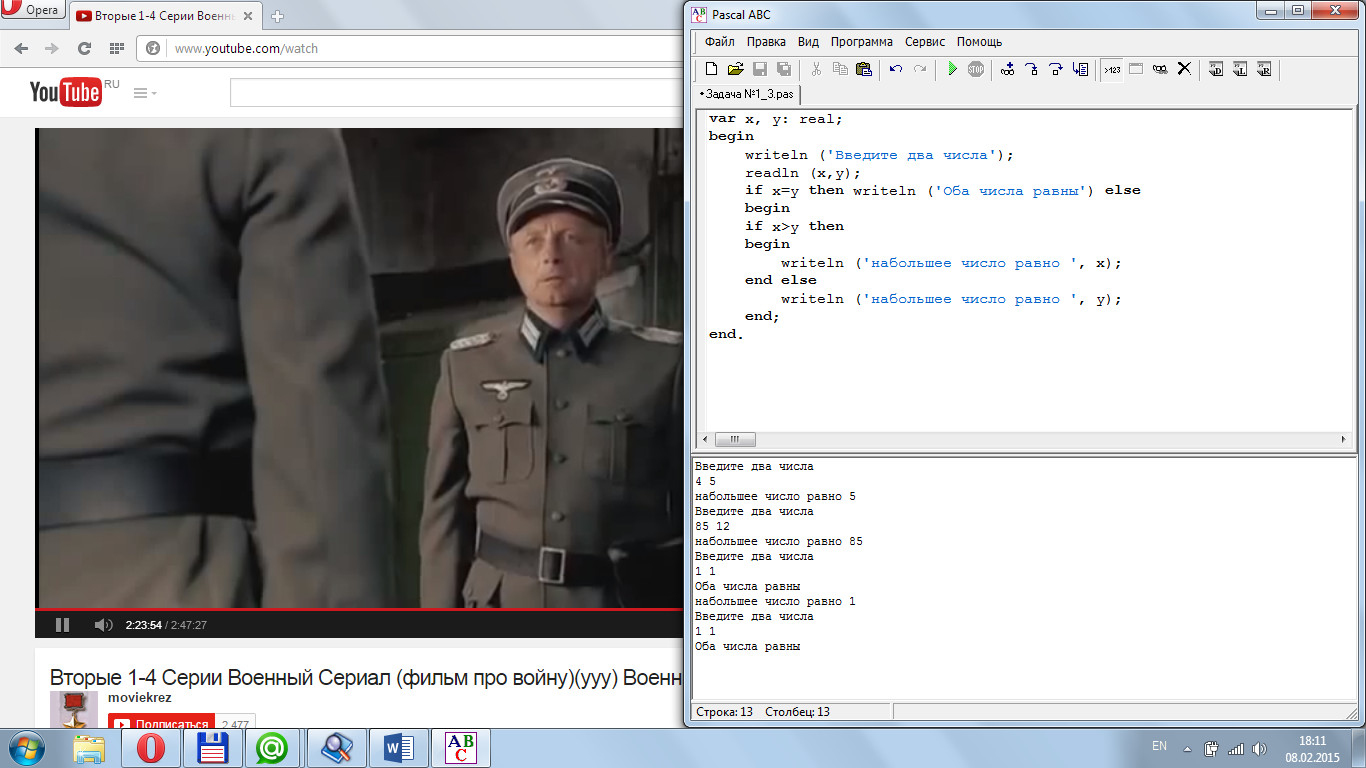Click the run to cursor icon
1366x768 pixels.
click(1080, 69)
